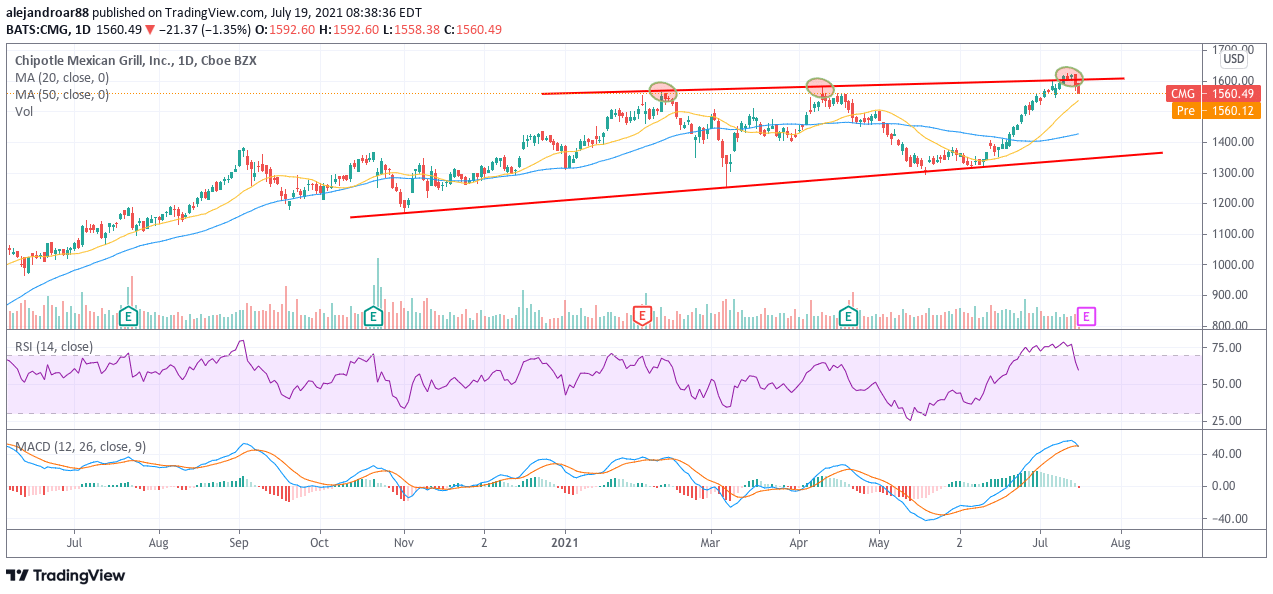Click the 1000.00 price axis label
1273x594 pixels.
coord(1233,265)
